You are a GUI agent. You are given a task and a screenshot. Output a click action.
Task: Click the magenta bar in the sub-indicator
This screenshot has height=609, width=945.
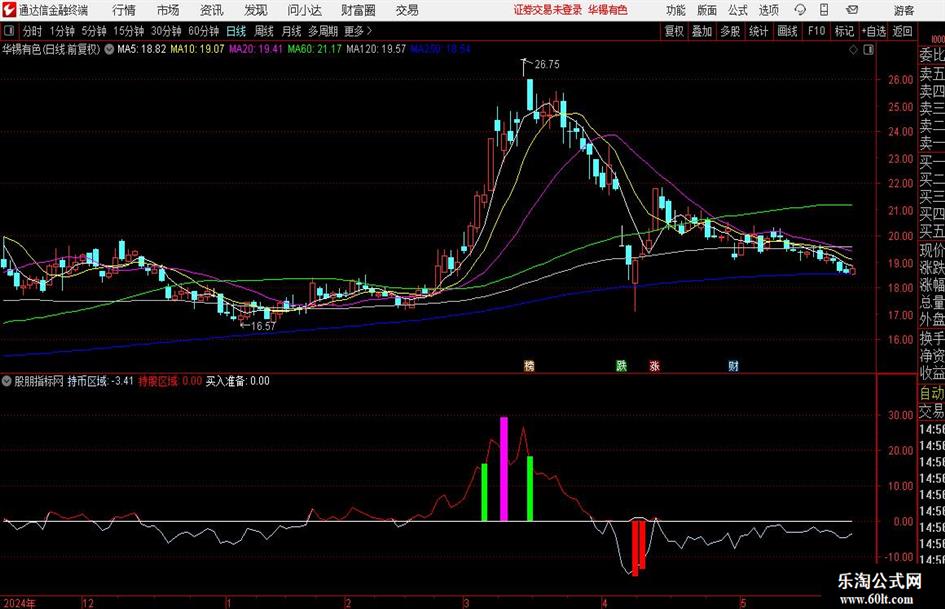coord(504,469)
